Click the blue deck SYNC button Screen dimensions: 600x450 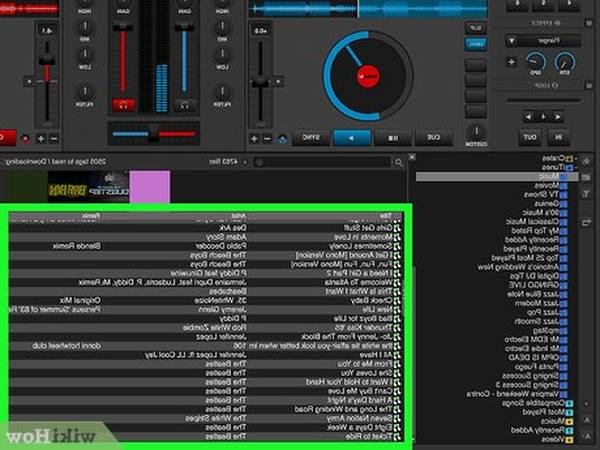[x=311, y=138]
